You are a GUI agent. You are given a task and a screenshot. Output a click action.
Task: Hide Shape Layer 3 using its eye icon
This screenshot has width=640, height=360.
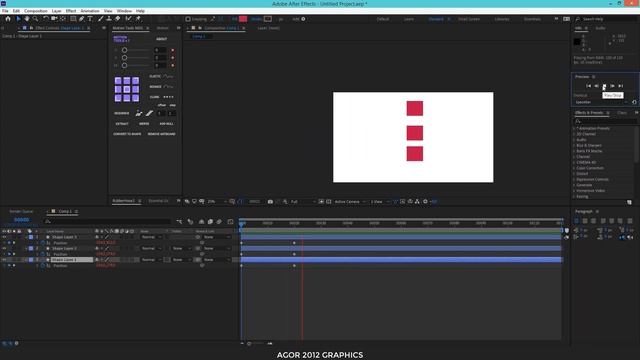[x=4, y=237]
